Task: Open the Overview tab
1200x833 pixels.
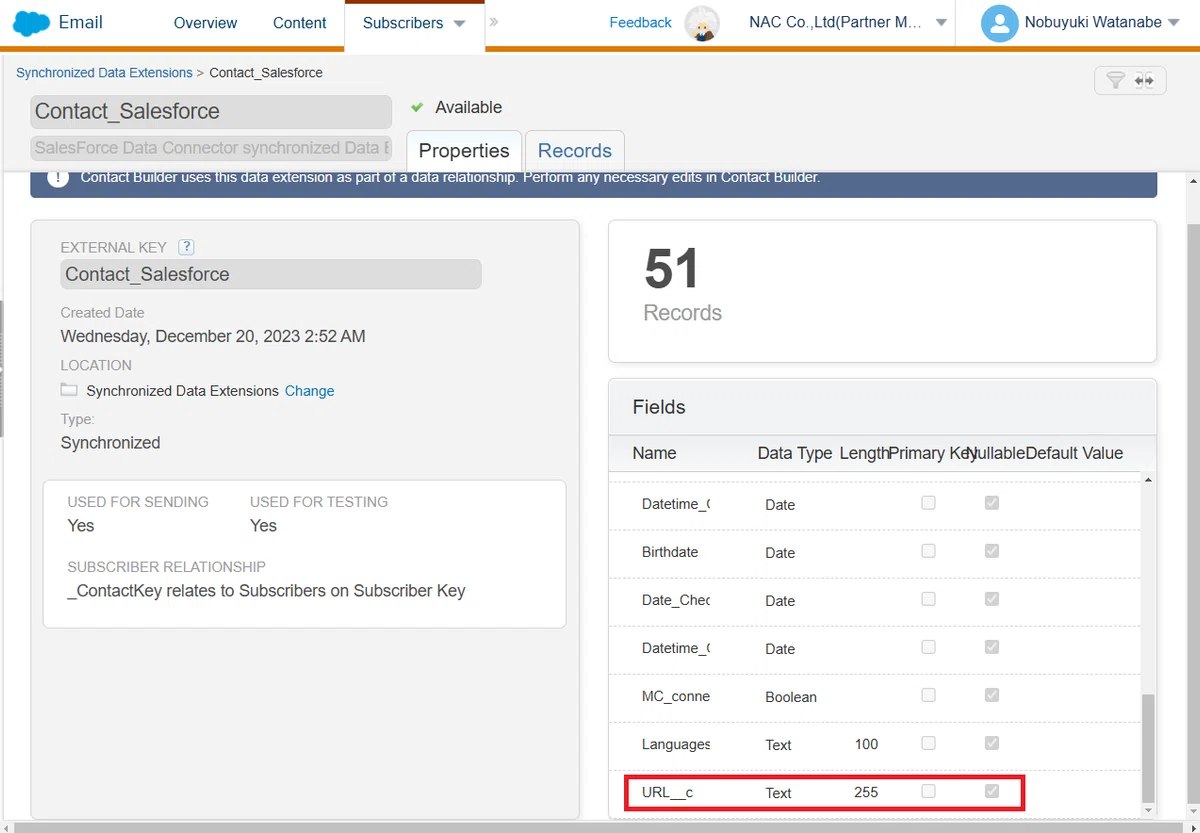Action: coord(205,23)
